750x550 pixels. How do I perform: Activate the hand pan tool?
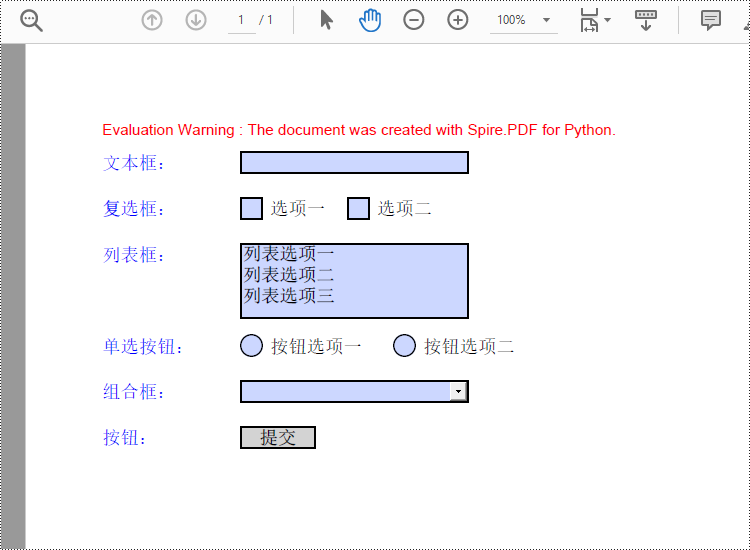pos(370,21)
